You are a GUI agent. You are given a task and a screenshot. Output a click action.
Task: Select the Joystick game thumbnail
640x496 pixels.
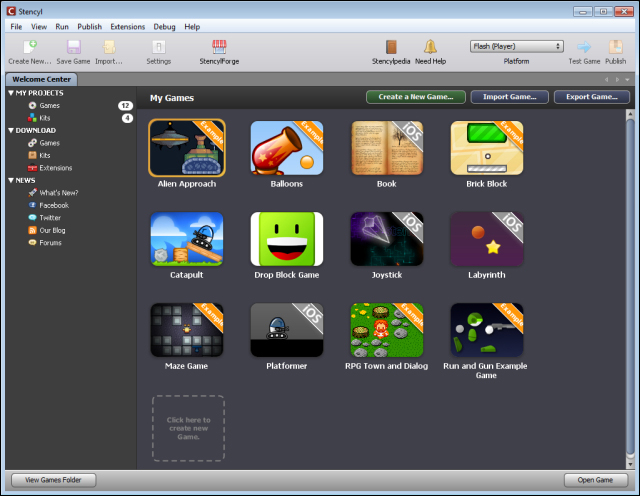click(387, 239)
